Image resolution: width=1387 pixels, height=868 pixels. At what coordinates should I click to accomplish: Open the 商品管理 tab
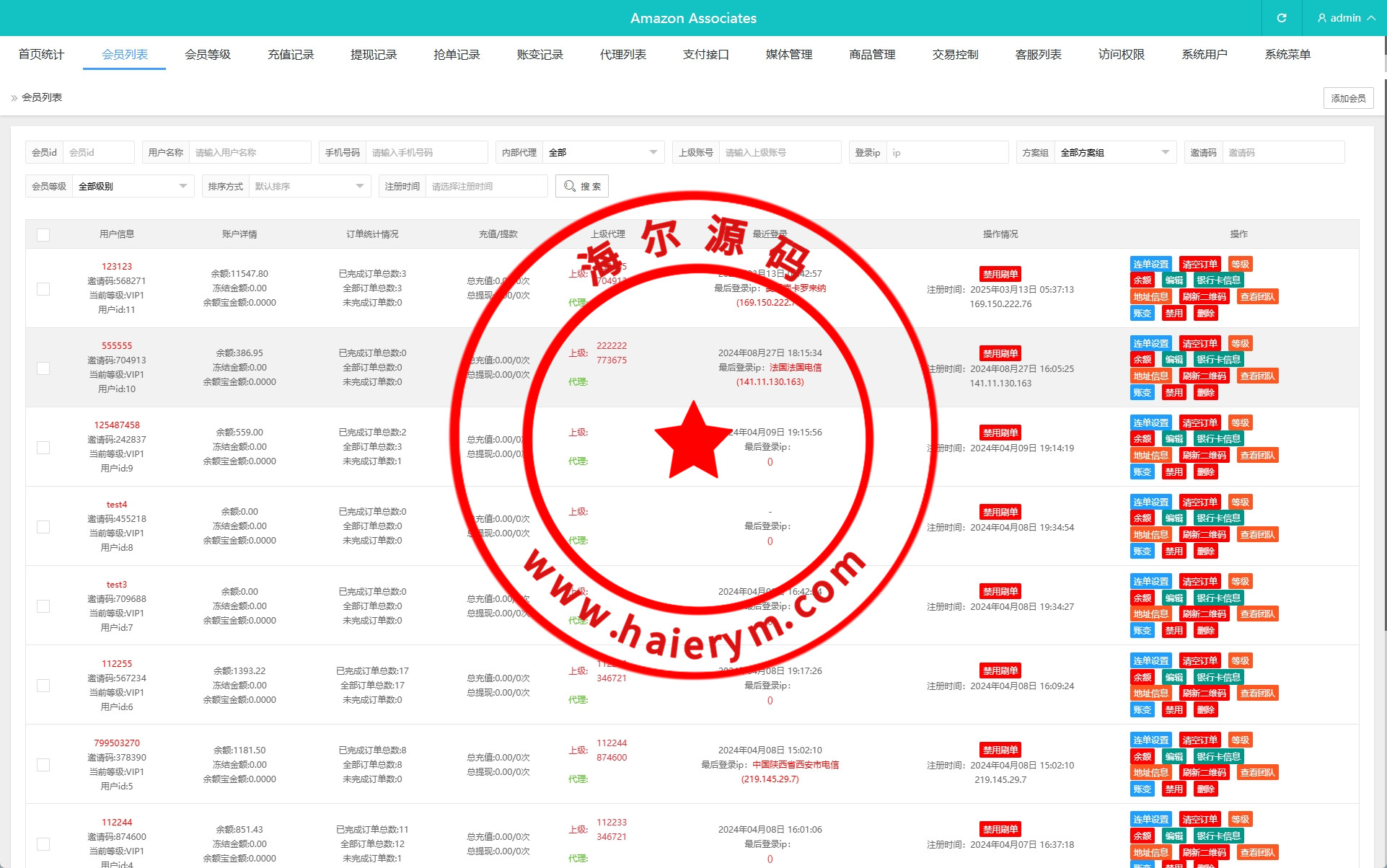[872, 55]
